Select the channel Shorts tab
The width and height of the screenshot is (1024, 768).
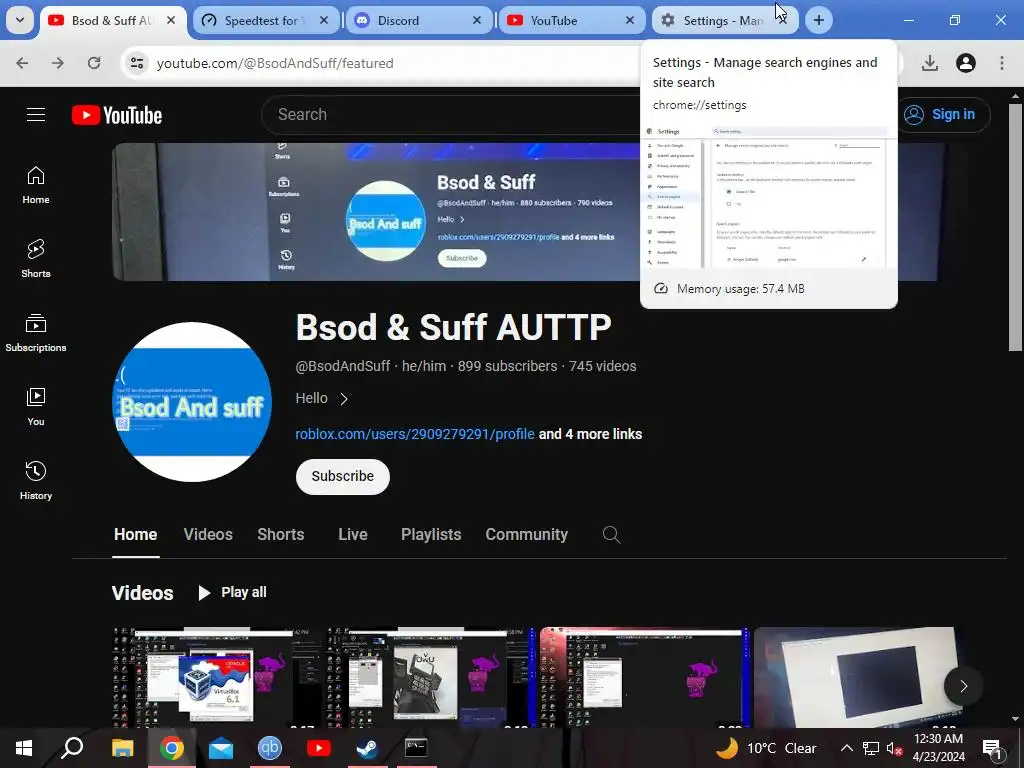pyautogui.click(x=281, y=534)
